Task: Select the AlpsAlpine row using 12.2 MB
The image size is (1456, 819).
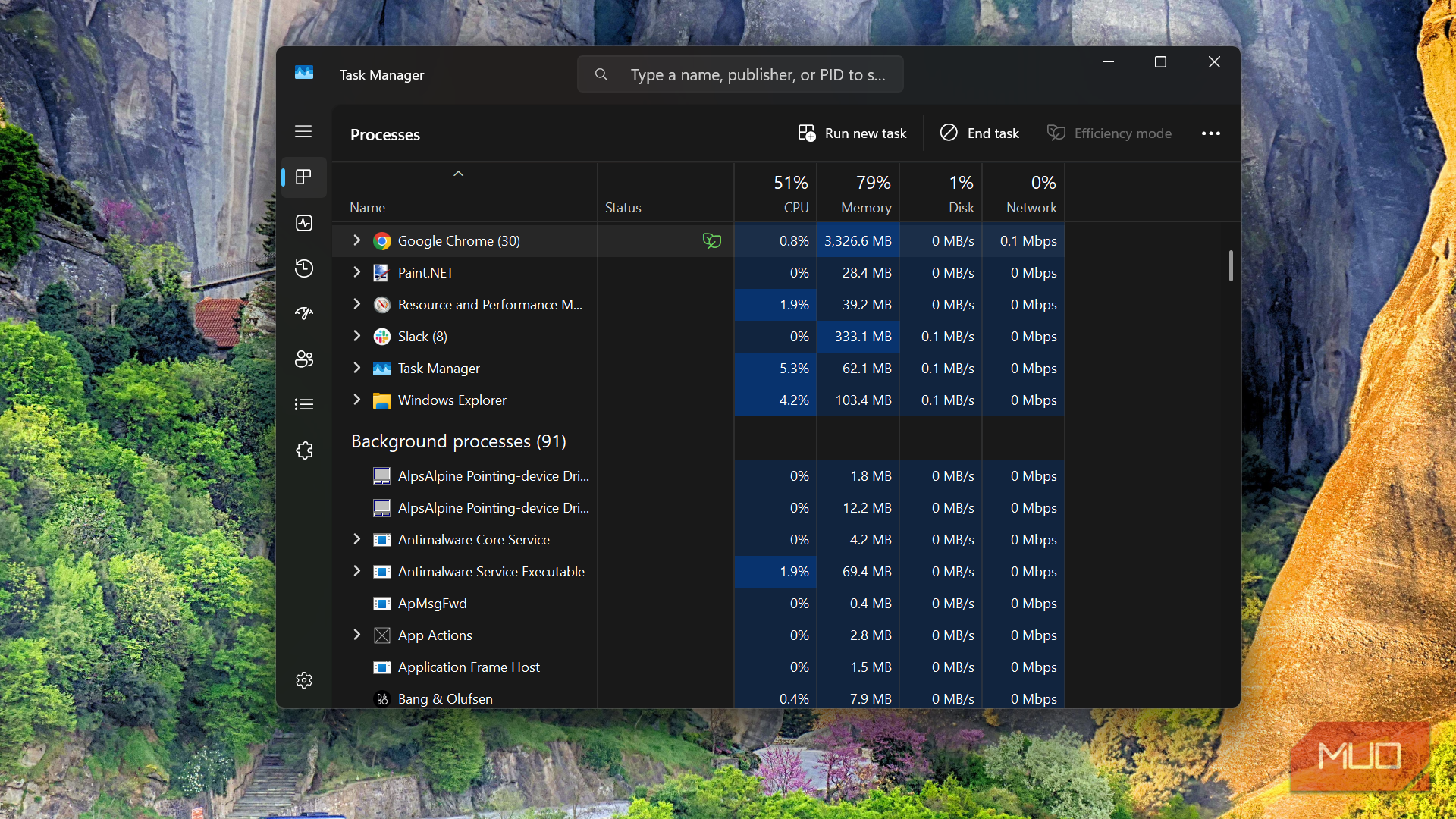Action: [x=698, y=508]
